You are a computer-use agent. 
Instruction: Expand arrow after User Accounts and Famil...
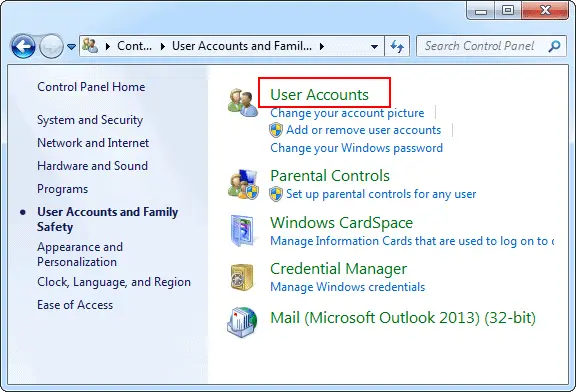pyautogui.click(x=322, y=46)
